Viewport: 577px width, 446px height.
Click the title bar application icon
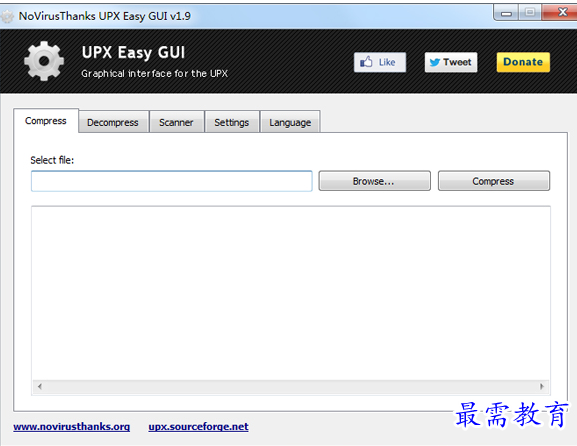(x=7, y=16)
